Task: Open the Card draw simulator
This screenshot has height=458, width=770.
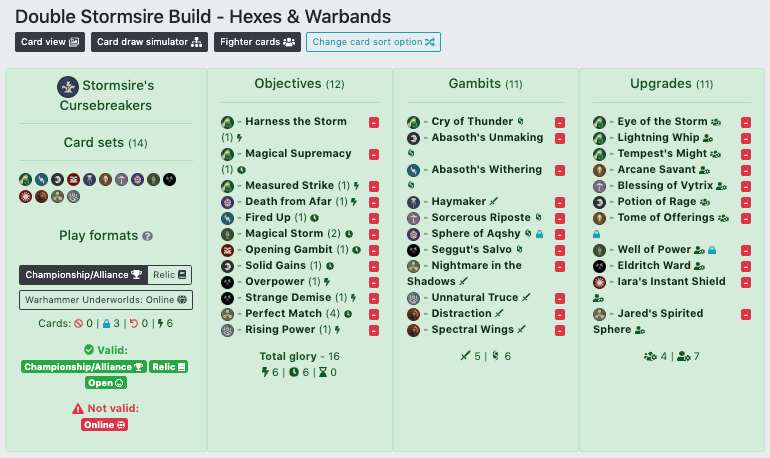Action: point(149,42)
